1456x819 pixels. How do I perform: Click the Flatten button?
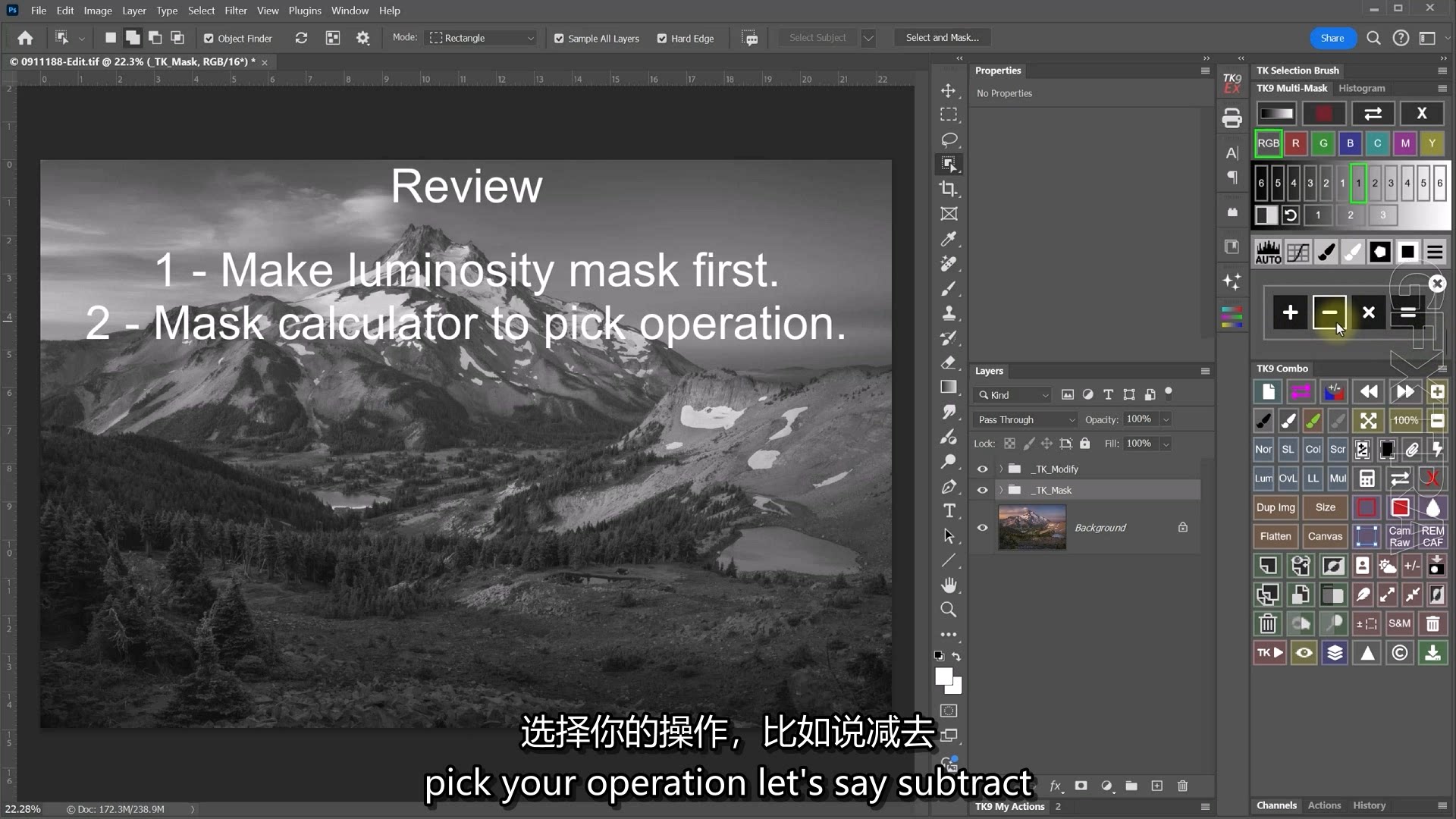pyautogui.click(x=1275, y=536)
